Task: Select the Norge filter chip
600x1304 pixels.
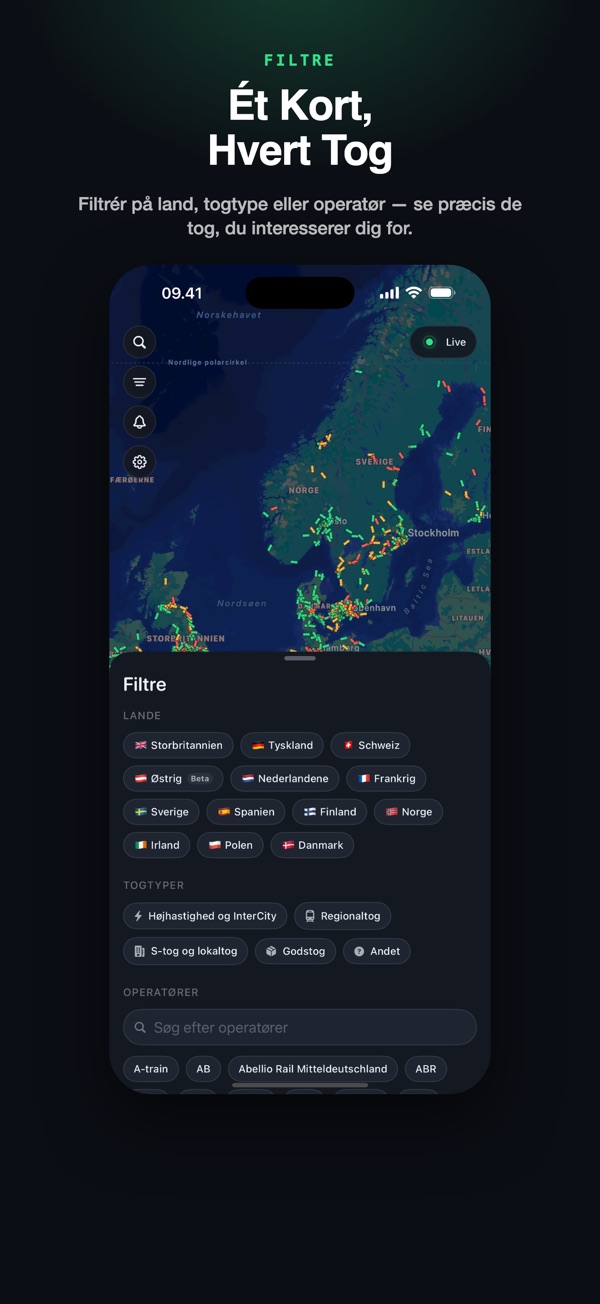Action: point(408,812)
